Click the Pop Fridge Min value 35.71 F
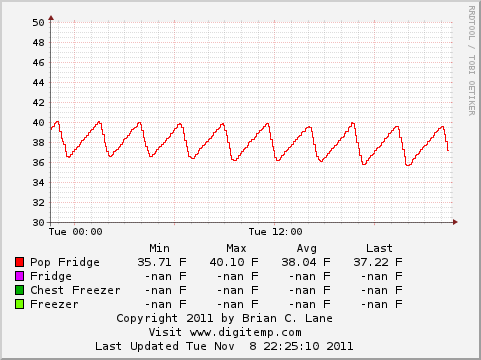The width and height of the screenshot is (481, 360). [x=162, y=262]
